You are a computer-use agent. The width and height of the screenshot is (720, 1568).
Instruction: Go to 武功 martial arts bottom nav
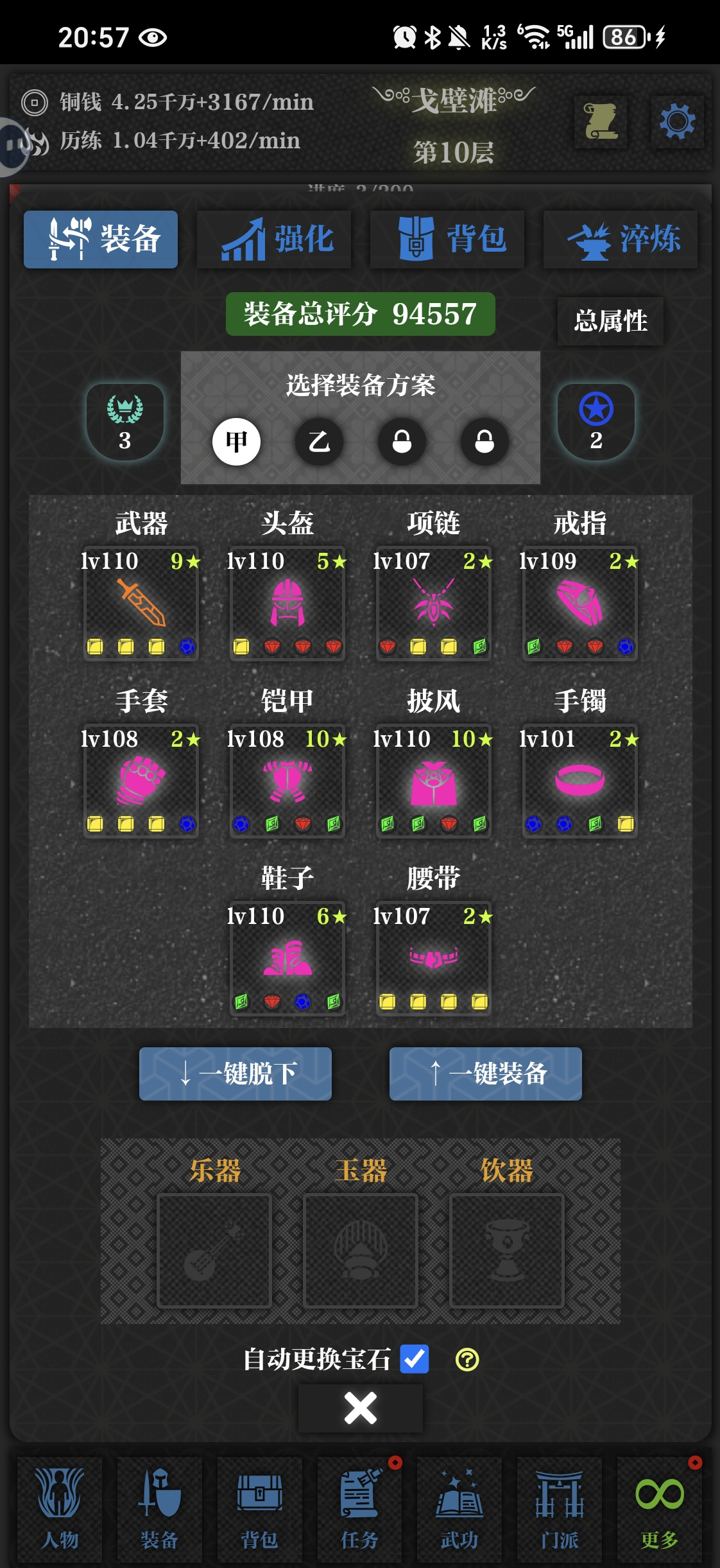(459, 1509)
